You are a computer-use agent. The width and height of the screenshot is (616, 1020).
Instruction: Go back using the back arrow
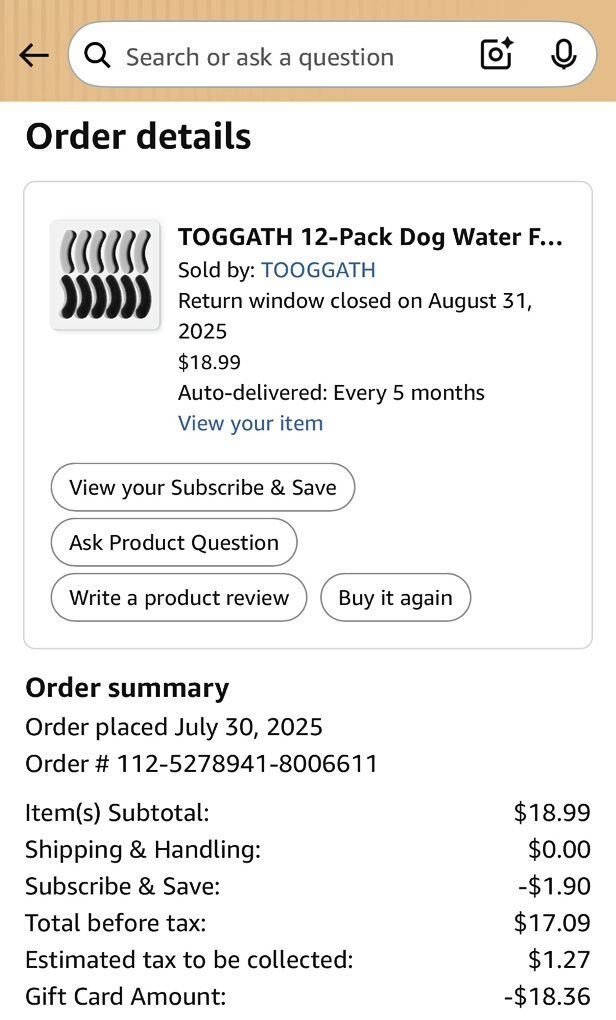click(x=34, y=55)
